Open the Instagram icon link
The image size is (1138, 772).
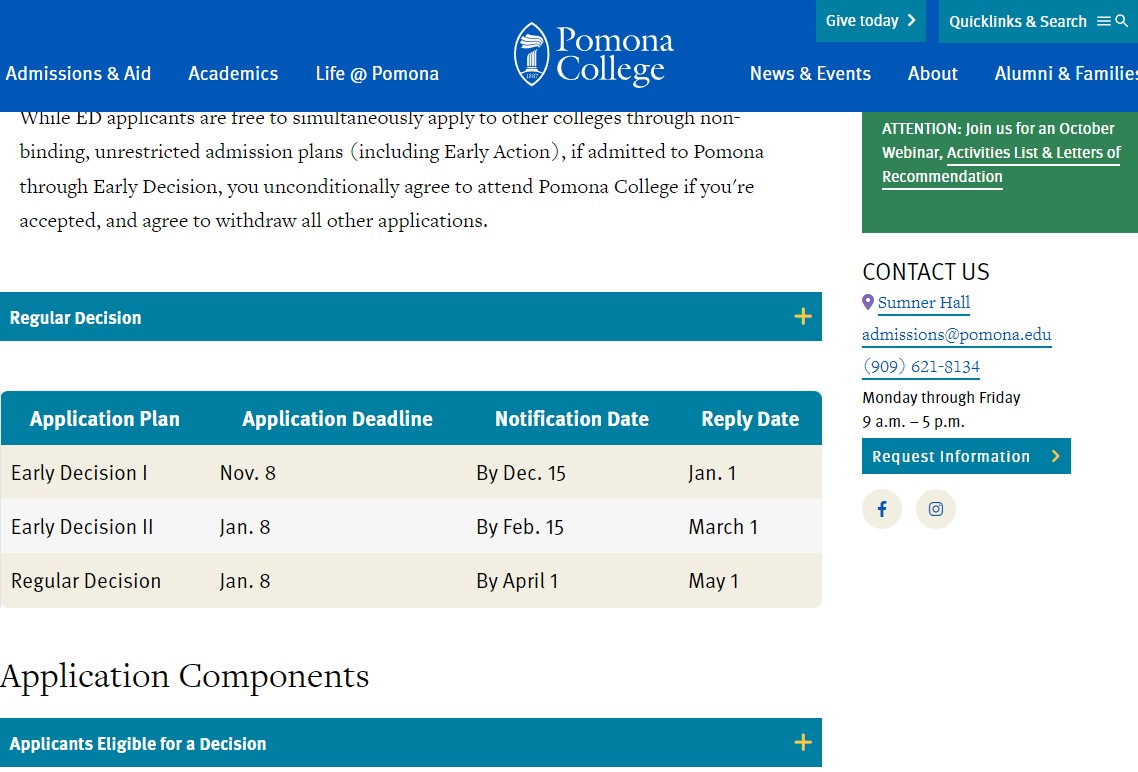click(936, 509)
